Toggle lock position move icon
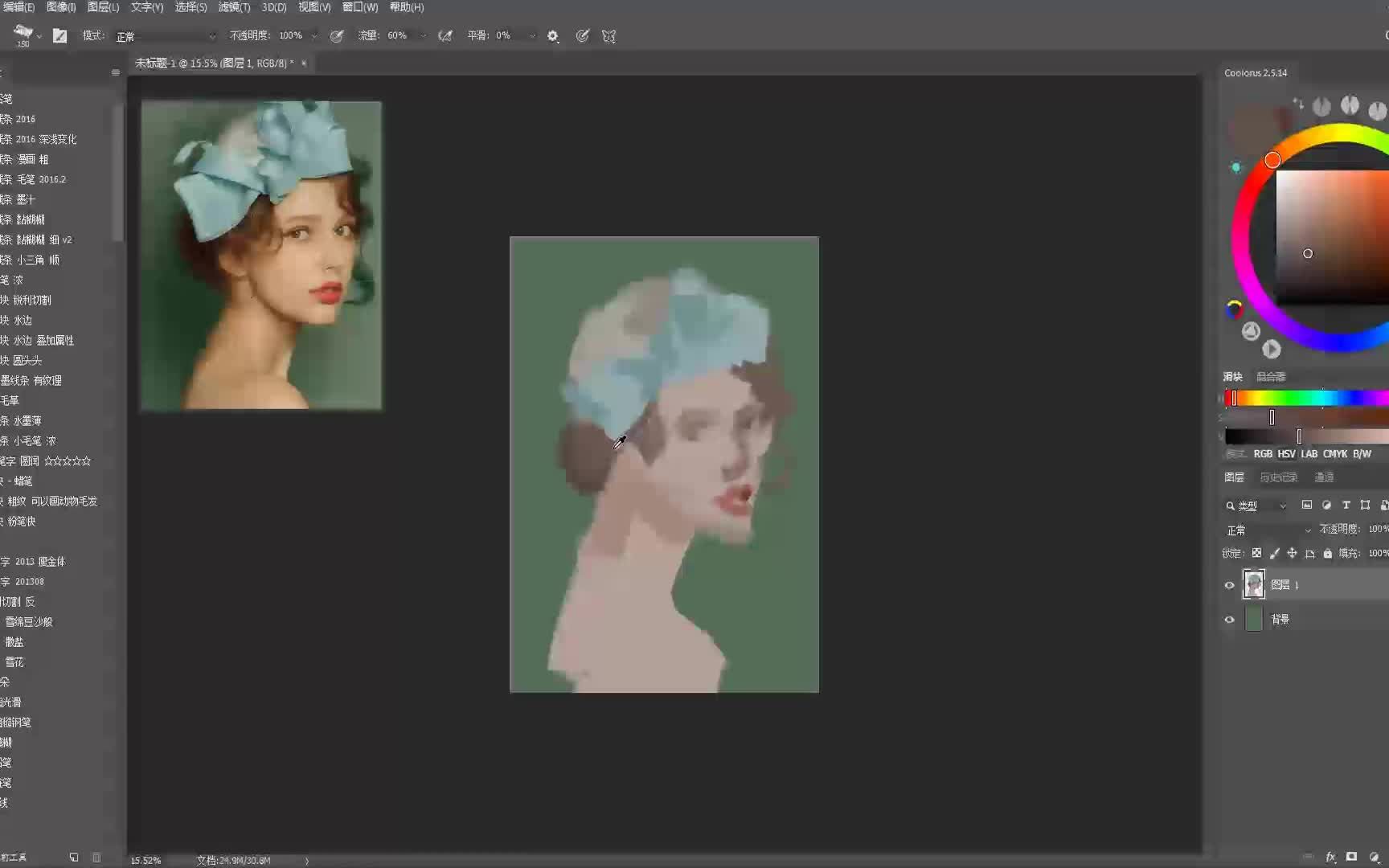This screenshot has height=868, width=1389. (x=1292, y=553)
